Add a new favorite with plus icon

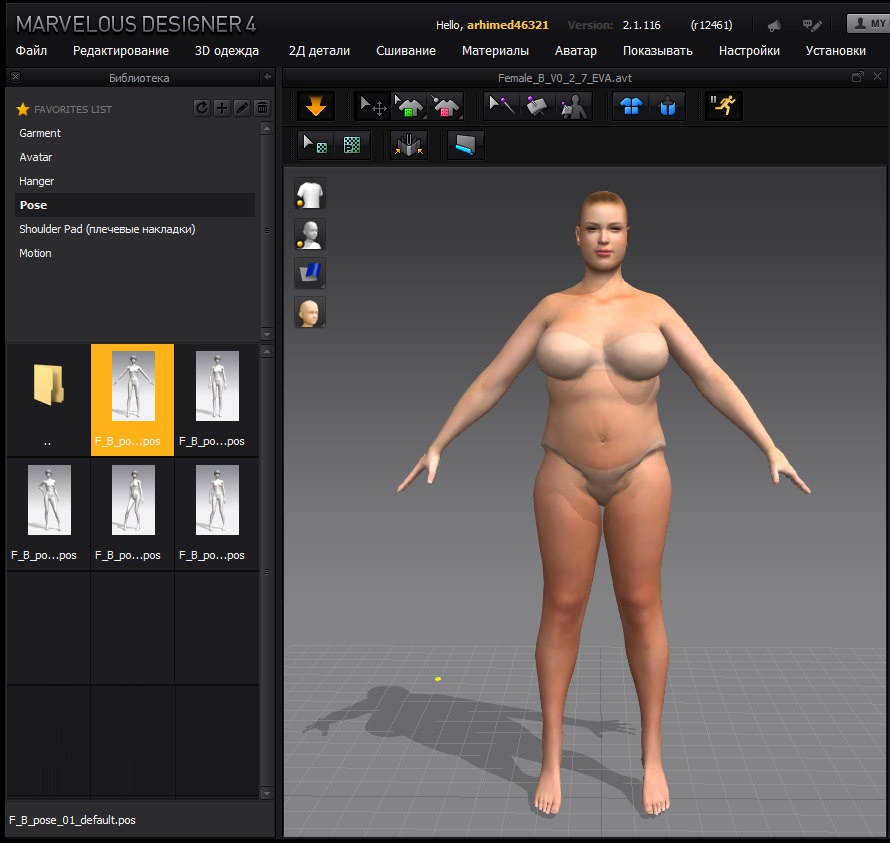click(222, 108)
